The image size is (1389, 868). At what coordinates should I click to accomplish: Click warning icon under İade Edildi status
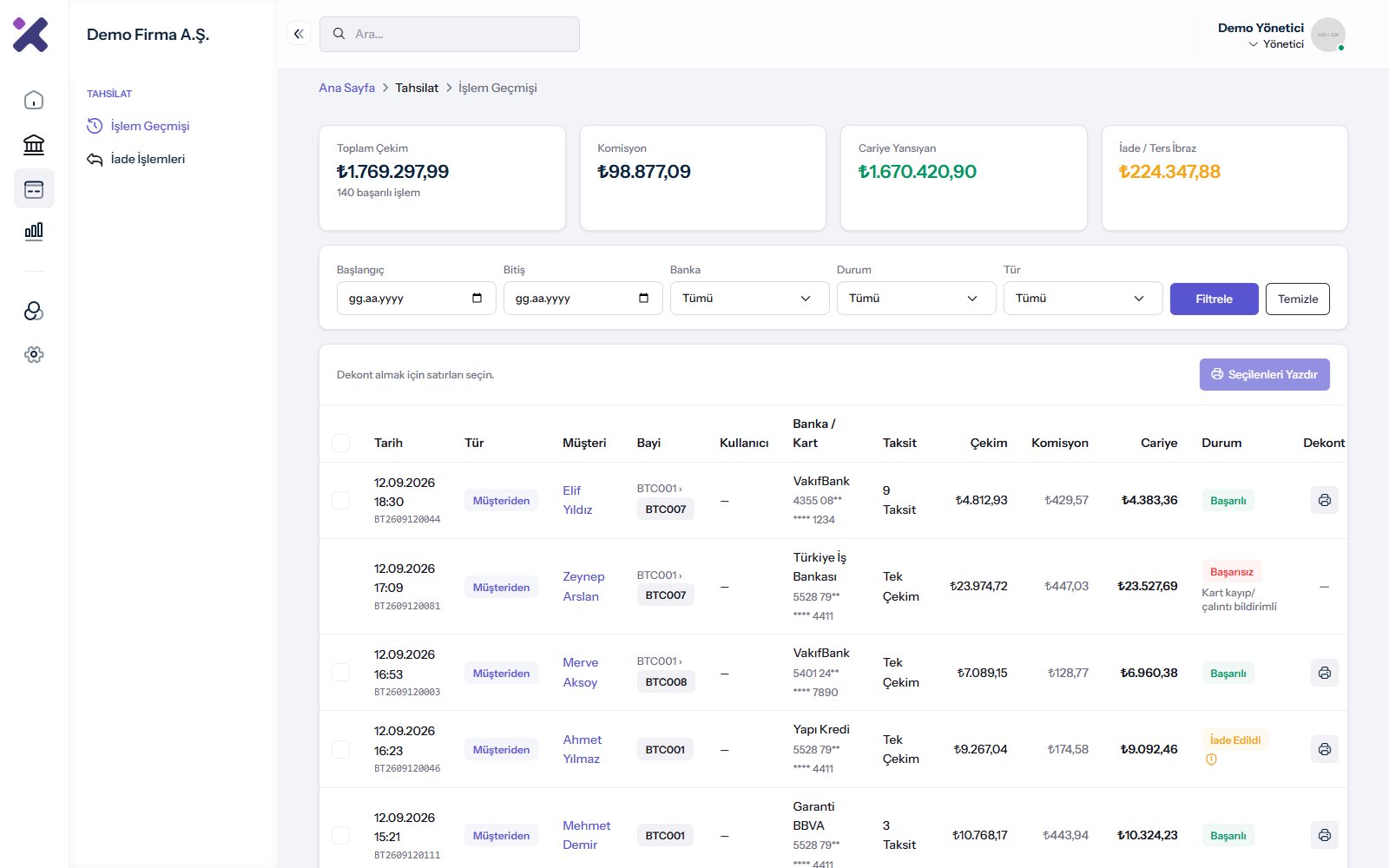click(1211, 759)
